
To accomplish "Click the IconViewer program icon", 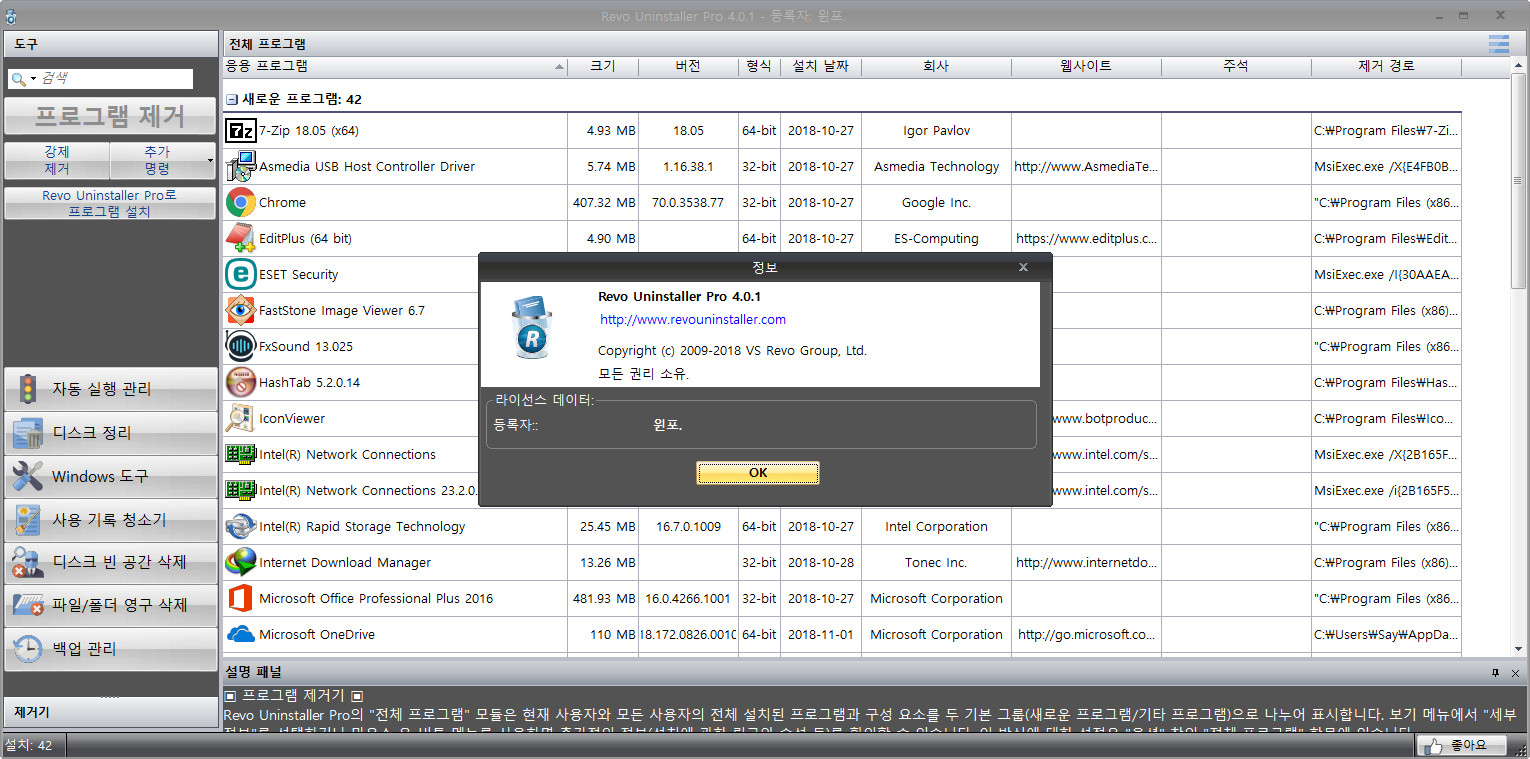I will click(240, 418).
